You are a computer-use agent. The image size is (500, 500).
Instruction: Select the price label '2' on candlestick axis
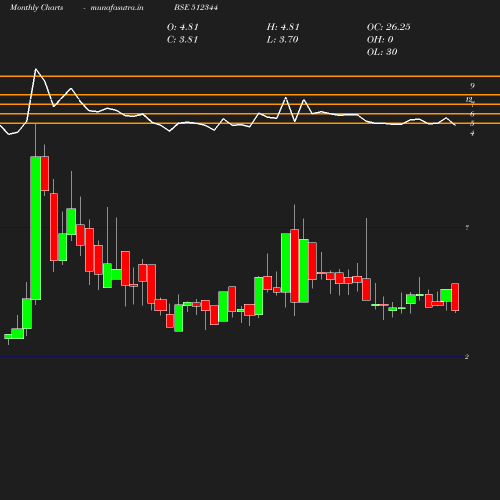467,357
